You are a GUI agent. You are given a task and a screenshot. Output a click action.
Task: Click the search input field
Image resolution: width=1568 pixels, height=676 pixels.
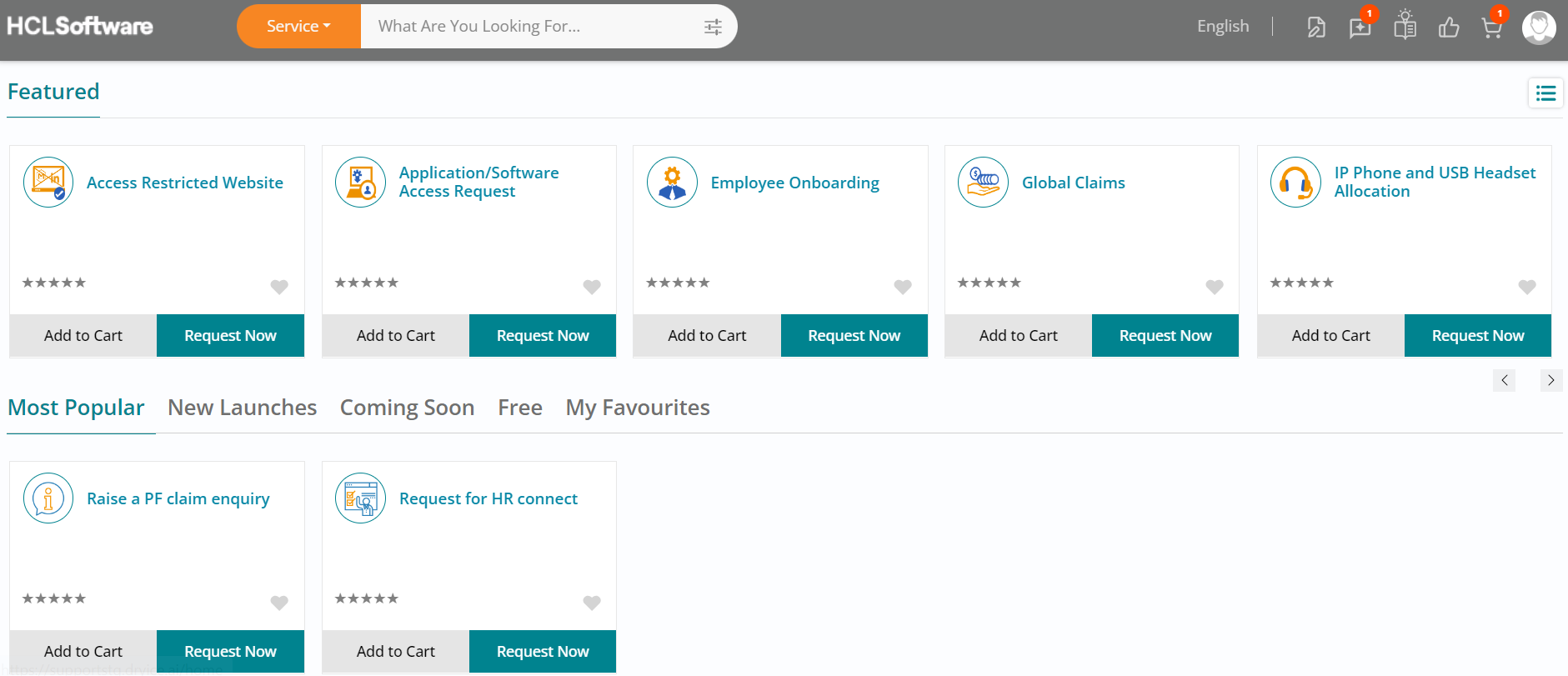(534, 27)
